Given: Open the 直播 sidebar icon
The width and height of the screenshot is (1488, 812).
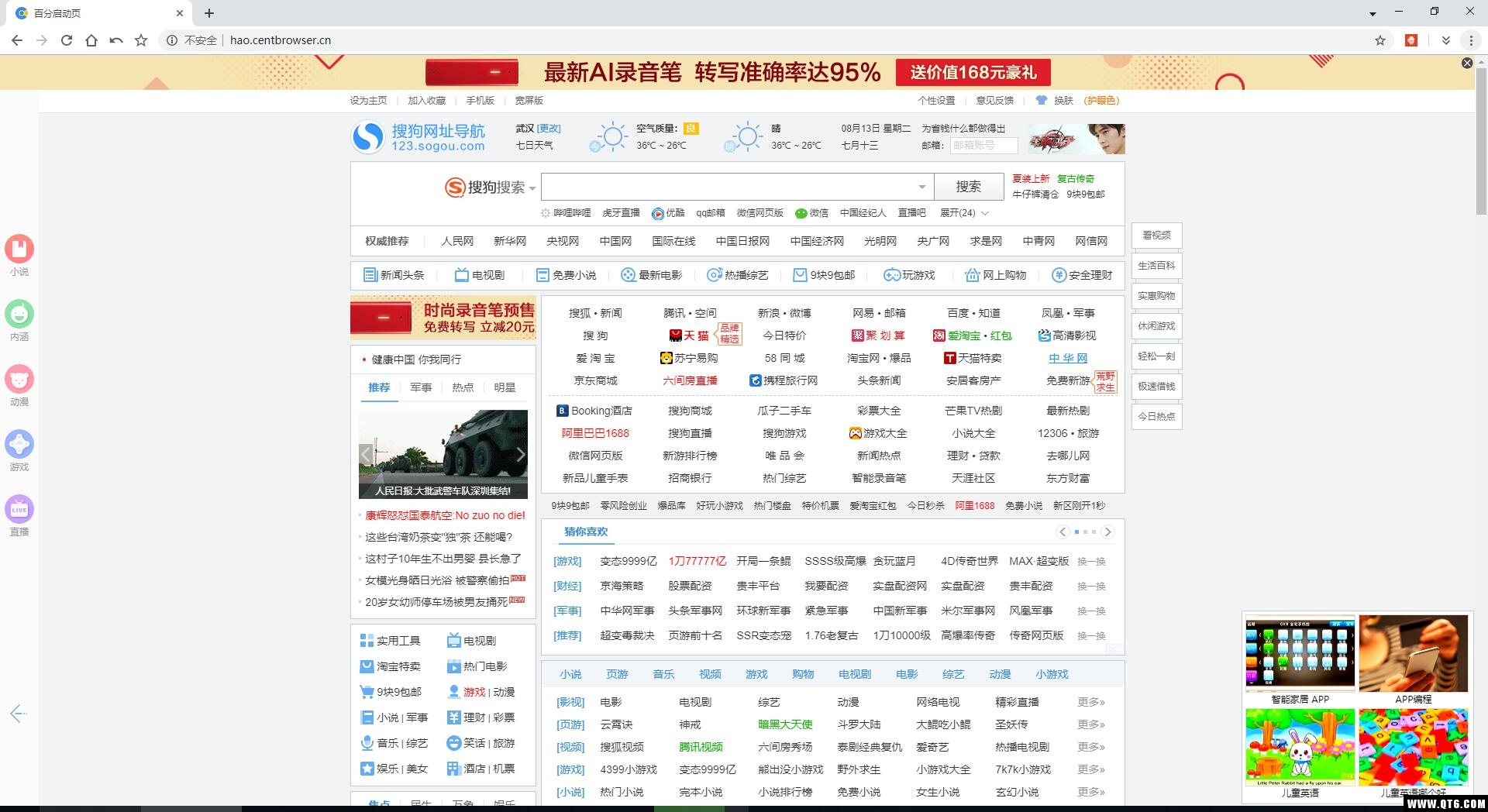Looking at the screenshot, I should click(x=19, y=509).
